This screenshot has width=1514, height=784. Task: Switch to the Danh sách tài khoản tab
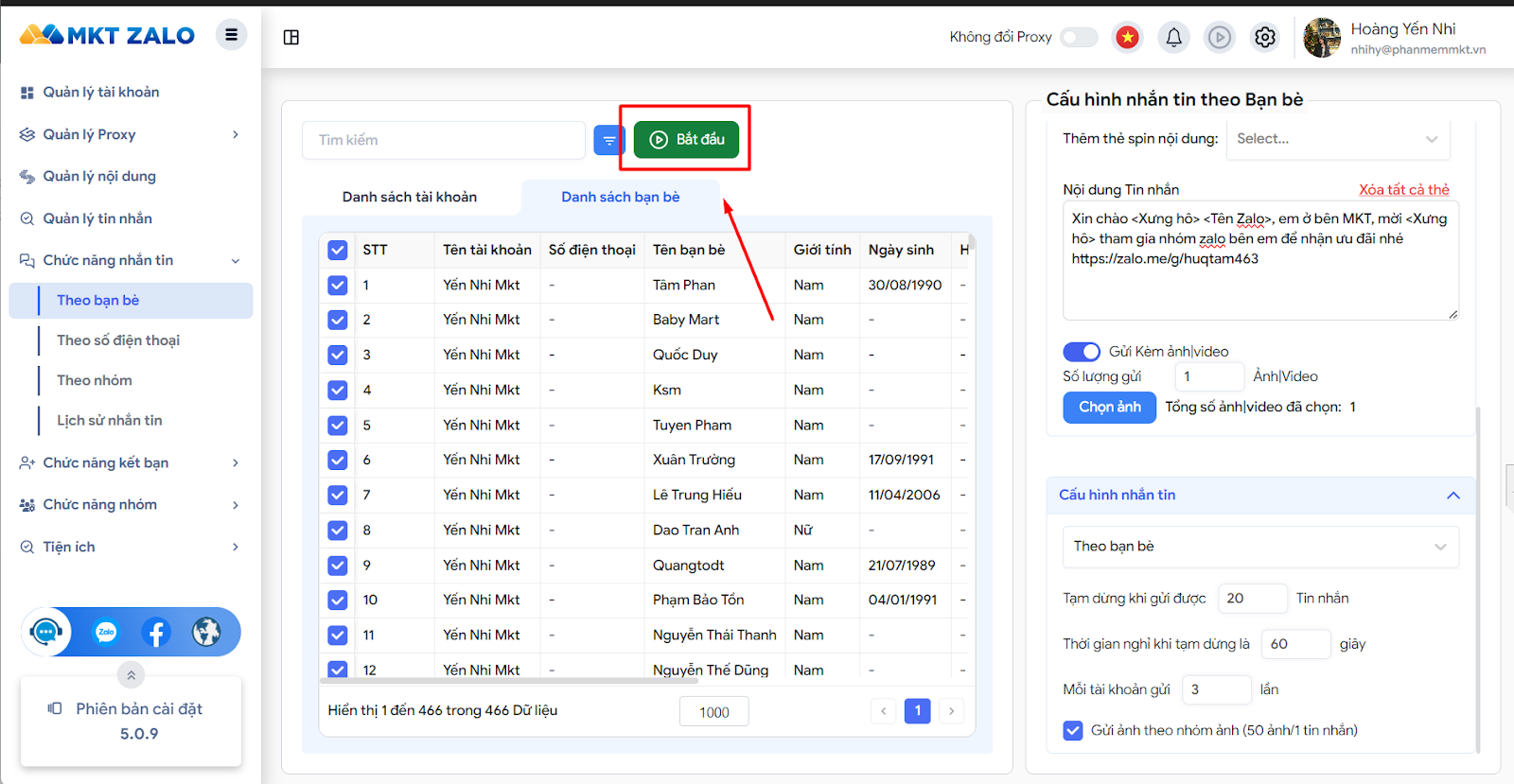tap(410, 197)
